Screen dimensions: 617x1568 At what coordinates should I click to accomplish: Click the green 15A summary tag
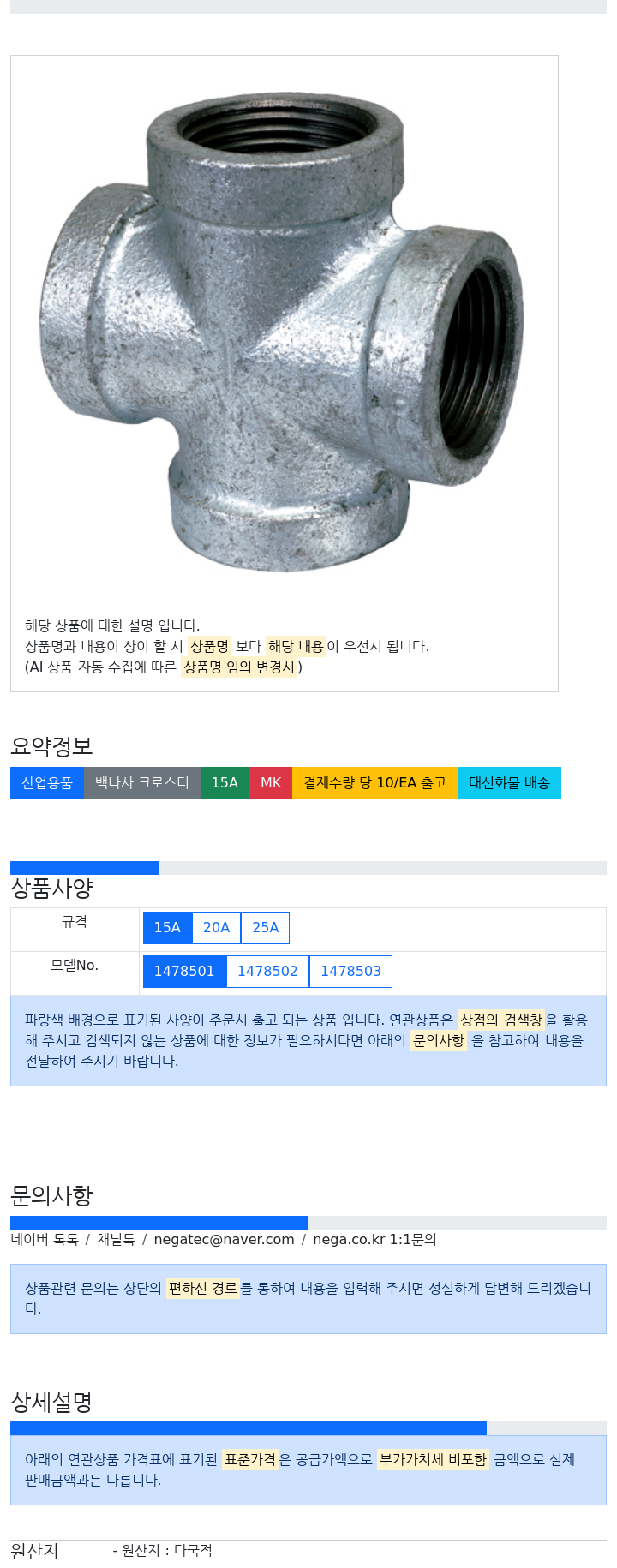pos(225,783)
